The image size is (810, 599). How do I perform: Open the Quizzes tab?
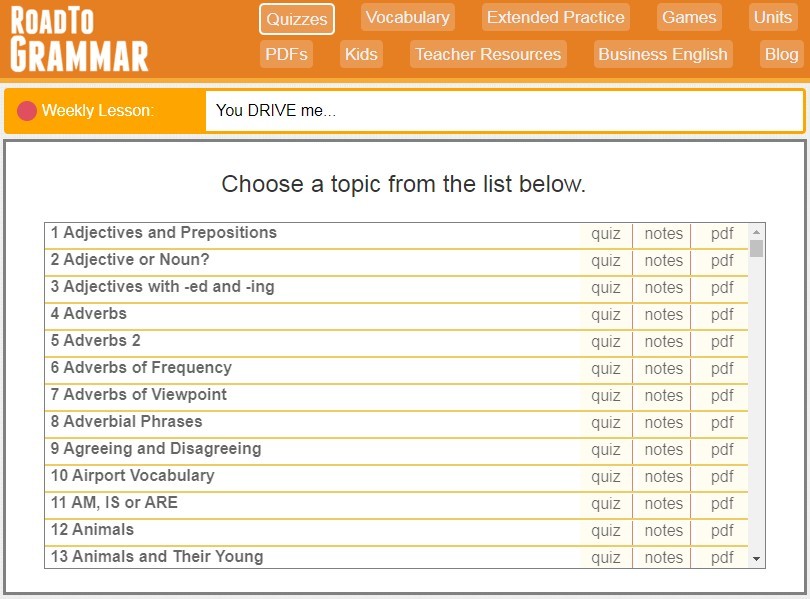coord(296,17)
